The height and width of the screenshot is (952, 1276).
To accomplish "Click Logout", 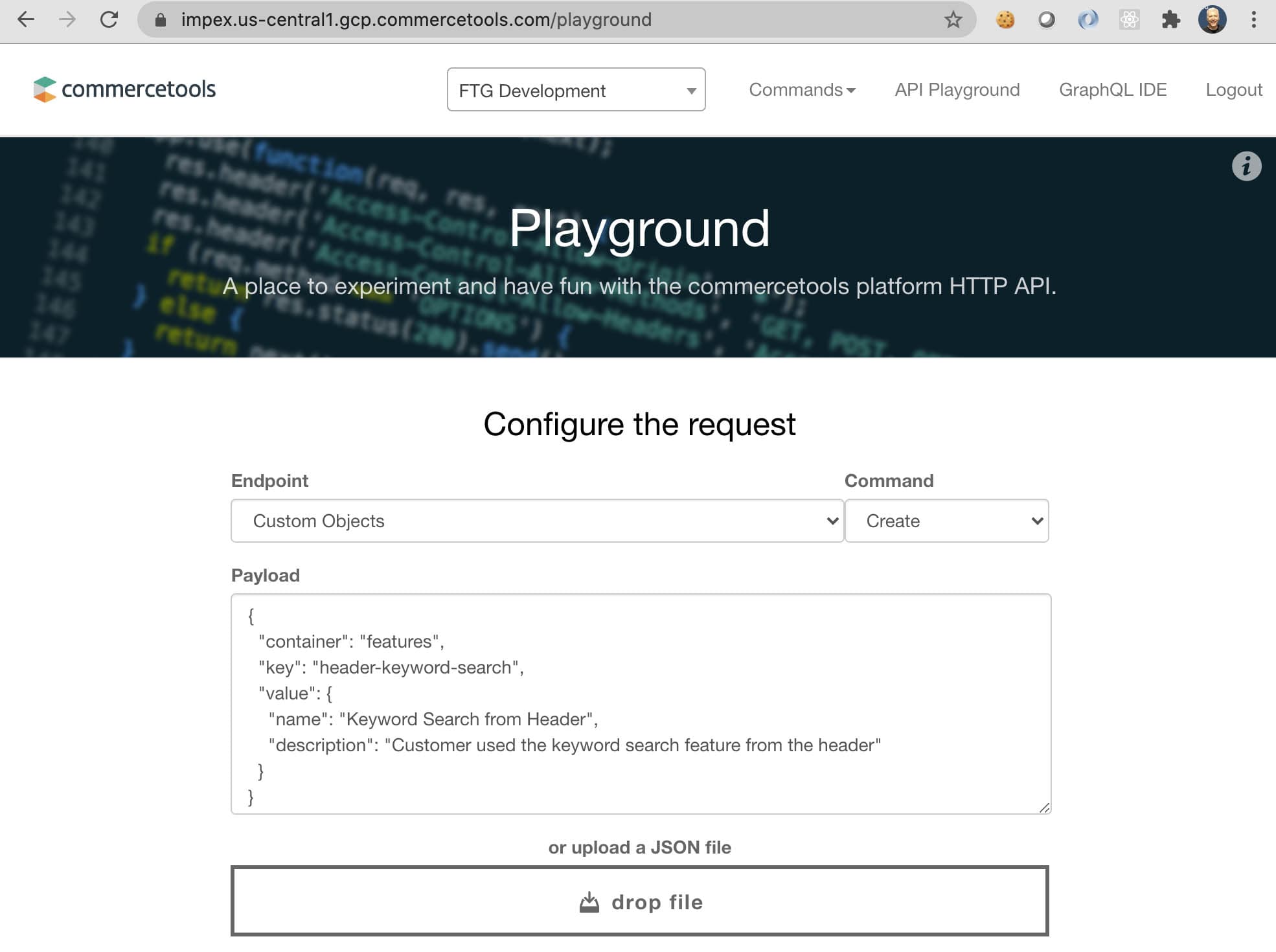I will [1233, 89].
